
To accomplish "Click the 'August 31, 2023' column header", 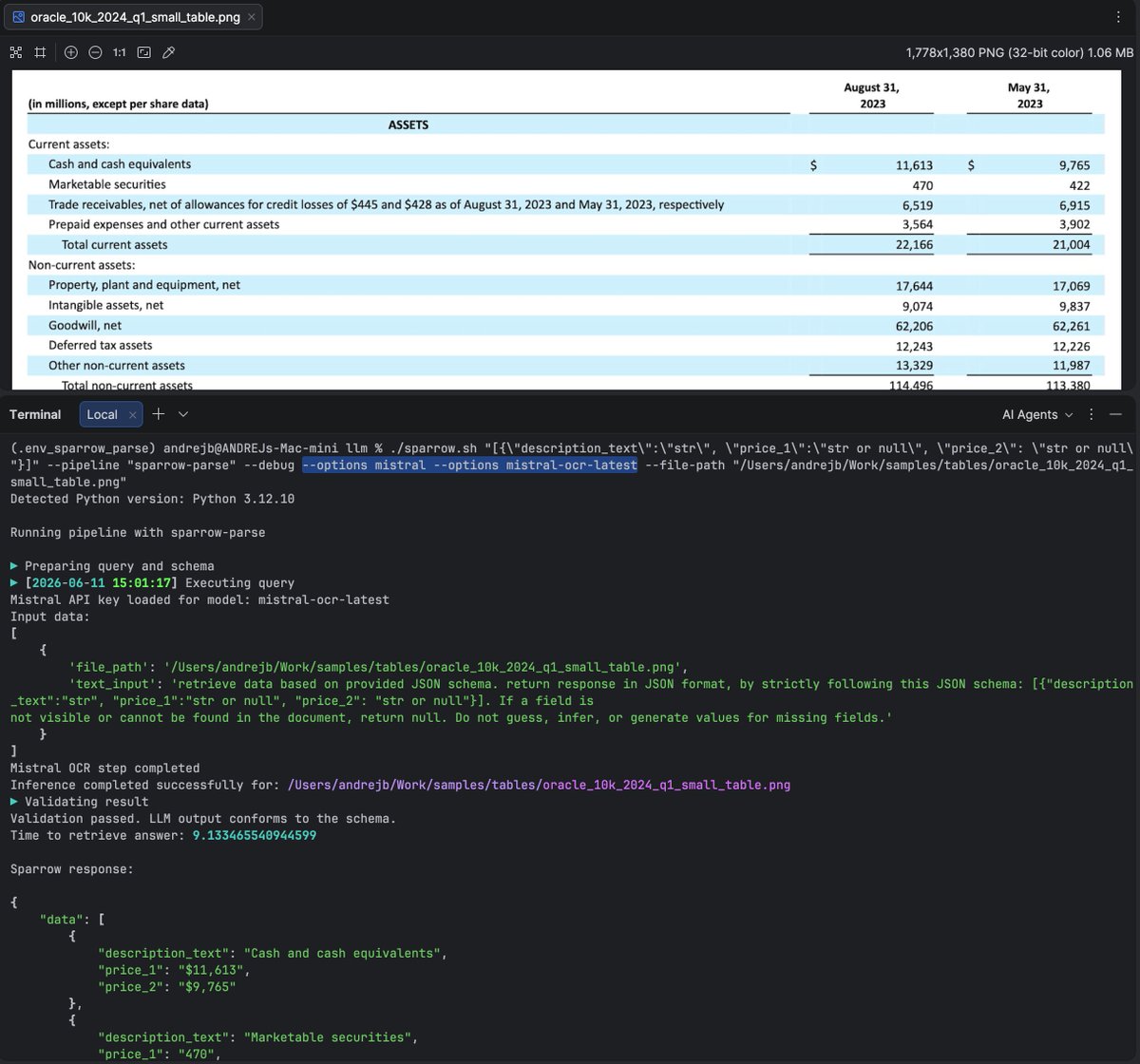I will [872, 95].
